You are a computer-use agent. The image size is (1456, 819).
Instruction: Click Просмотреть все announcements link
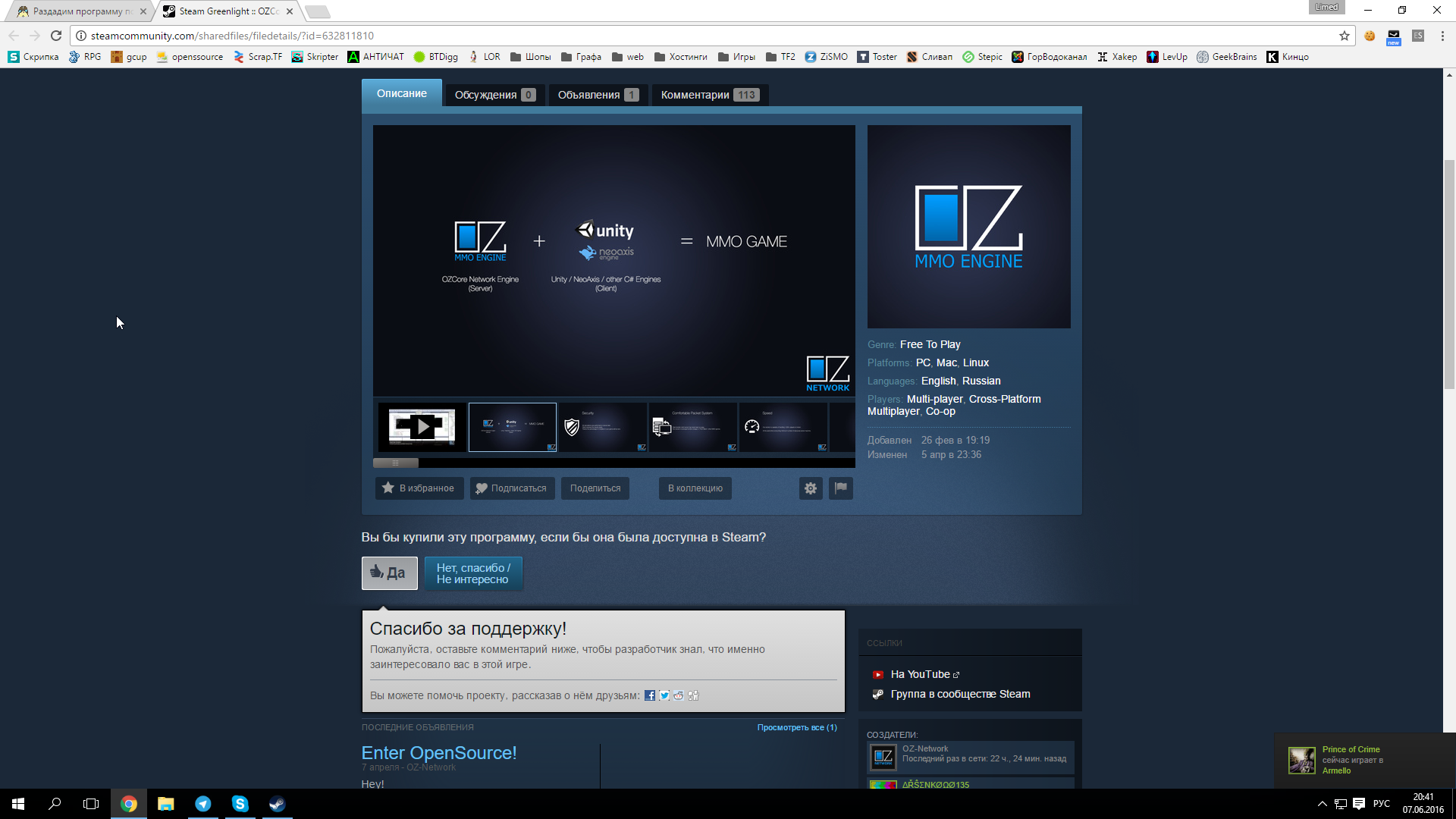click(x=797, y=727)
